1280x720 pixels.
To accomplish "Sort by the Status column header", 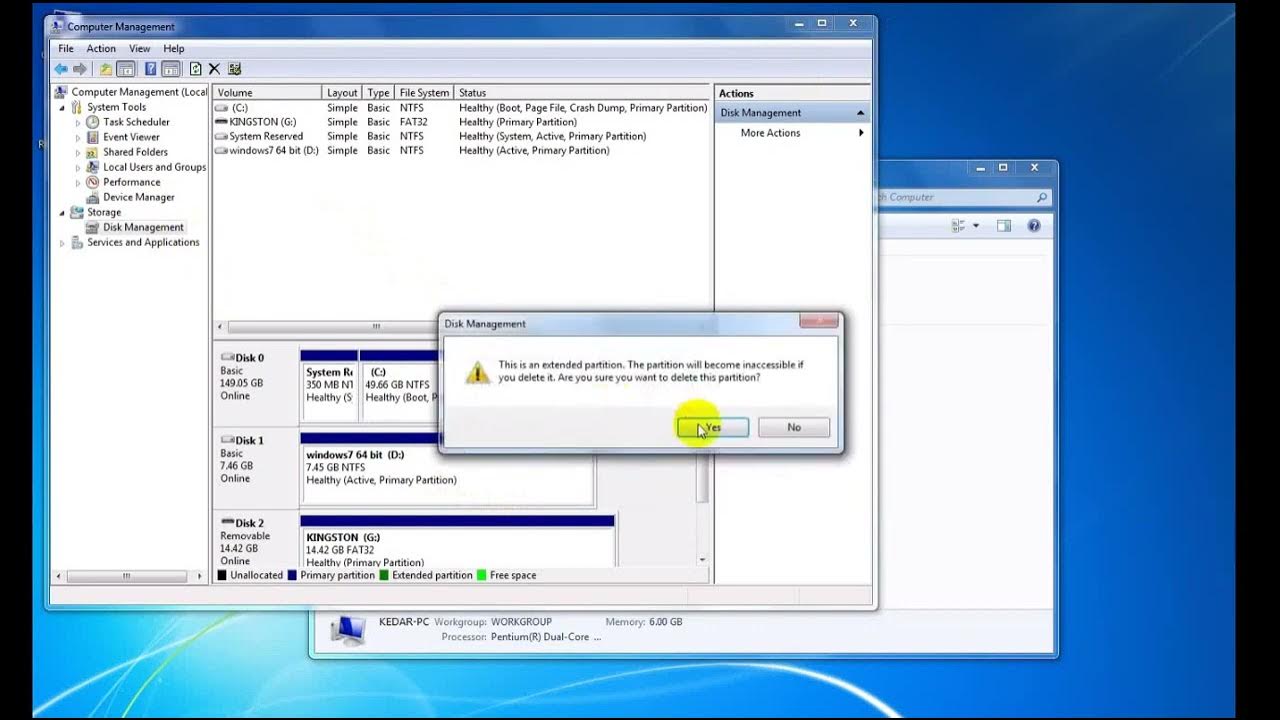I will [582, 92].
